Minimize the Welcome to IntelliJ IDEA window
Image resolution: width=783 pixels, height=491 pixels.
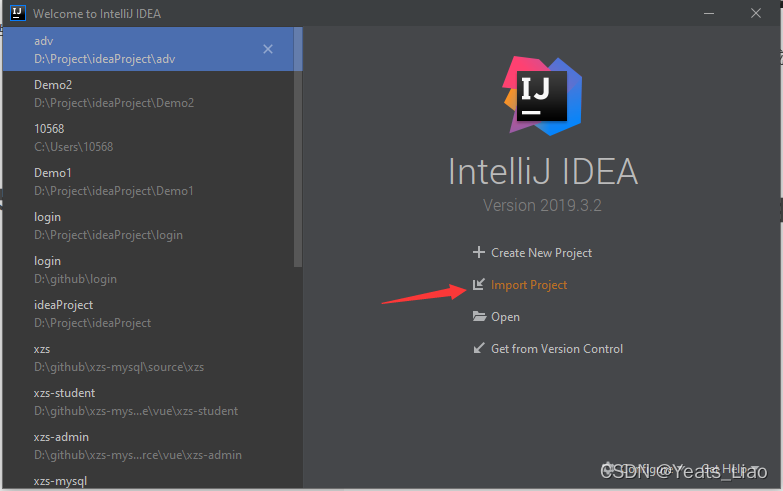tap(709, 13)
